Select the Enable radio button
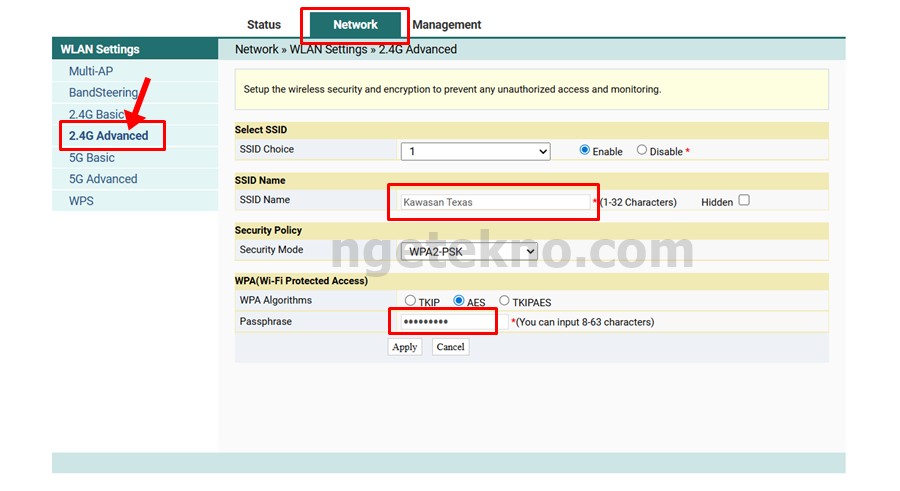Image resolution: width=900 pixels, height=491 pixels. click(x=585, y=151)
